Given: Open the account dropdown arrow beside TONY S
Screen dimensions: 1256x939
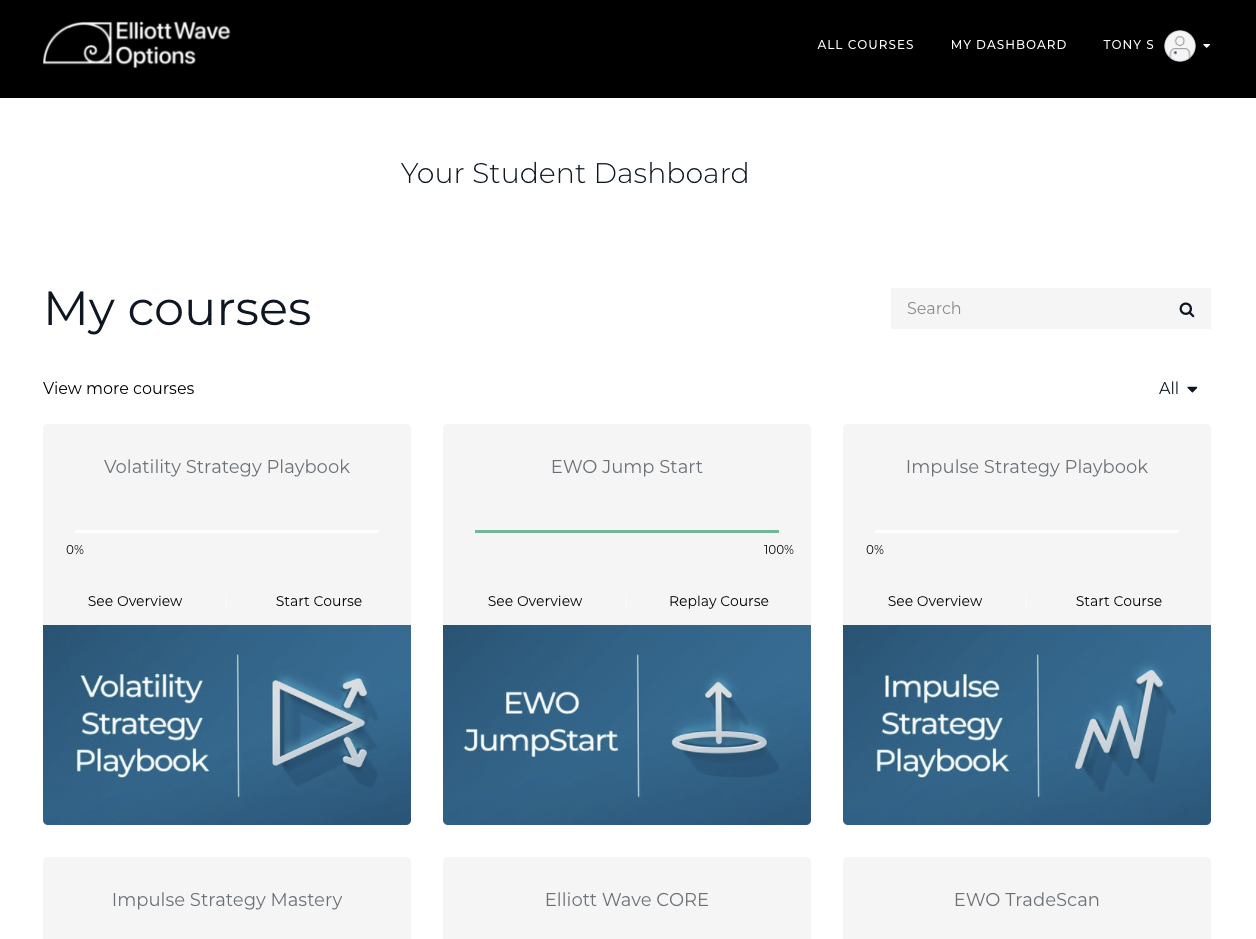Looking at the screenshot, I should 1207,45.
